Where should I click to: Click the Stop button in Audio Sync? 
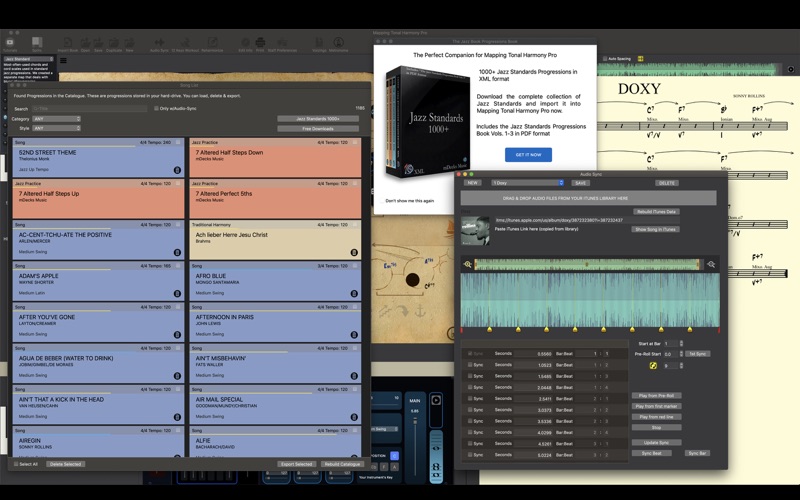656,428
